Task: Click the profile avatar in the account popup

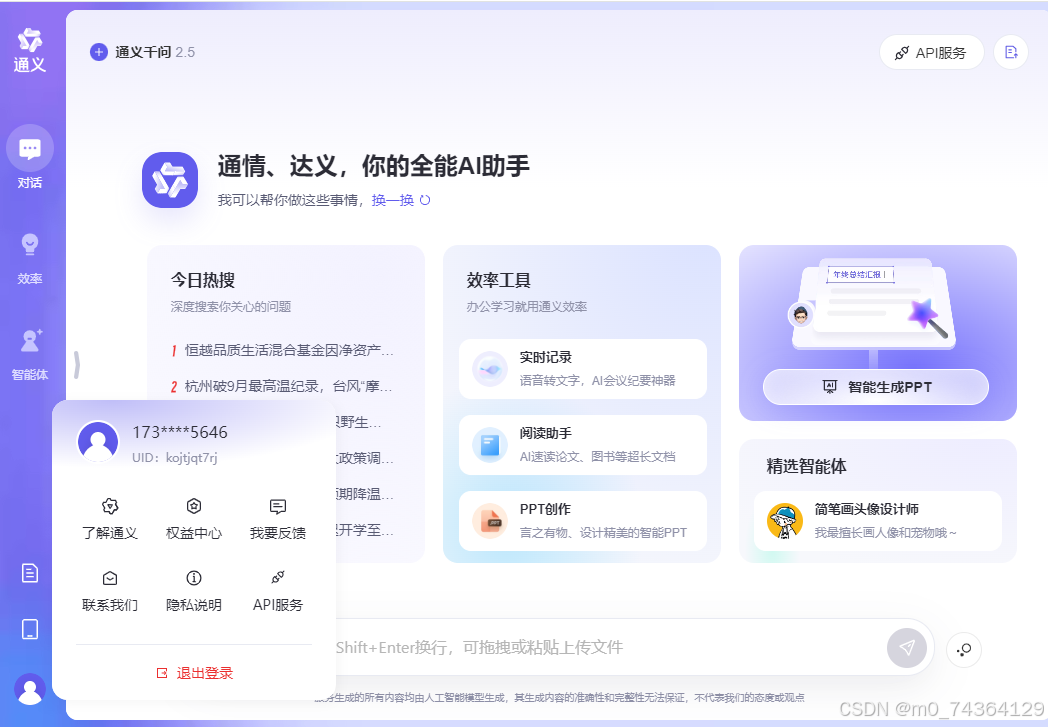Action: [x=98, y=441]
